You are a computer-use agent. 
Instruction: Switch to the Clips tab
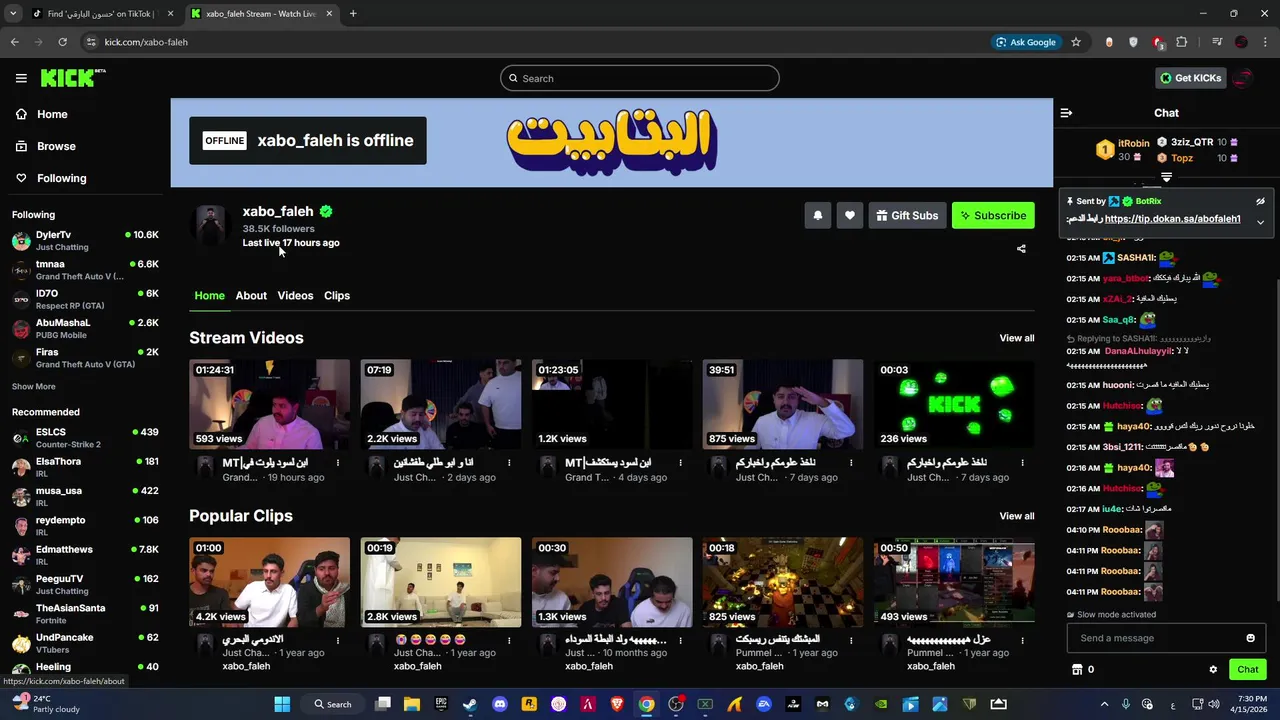tap(337, 295)
